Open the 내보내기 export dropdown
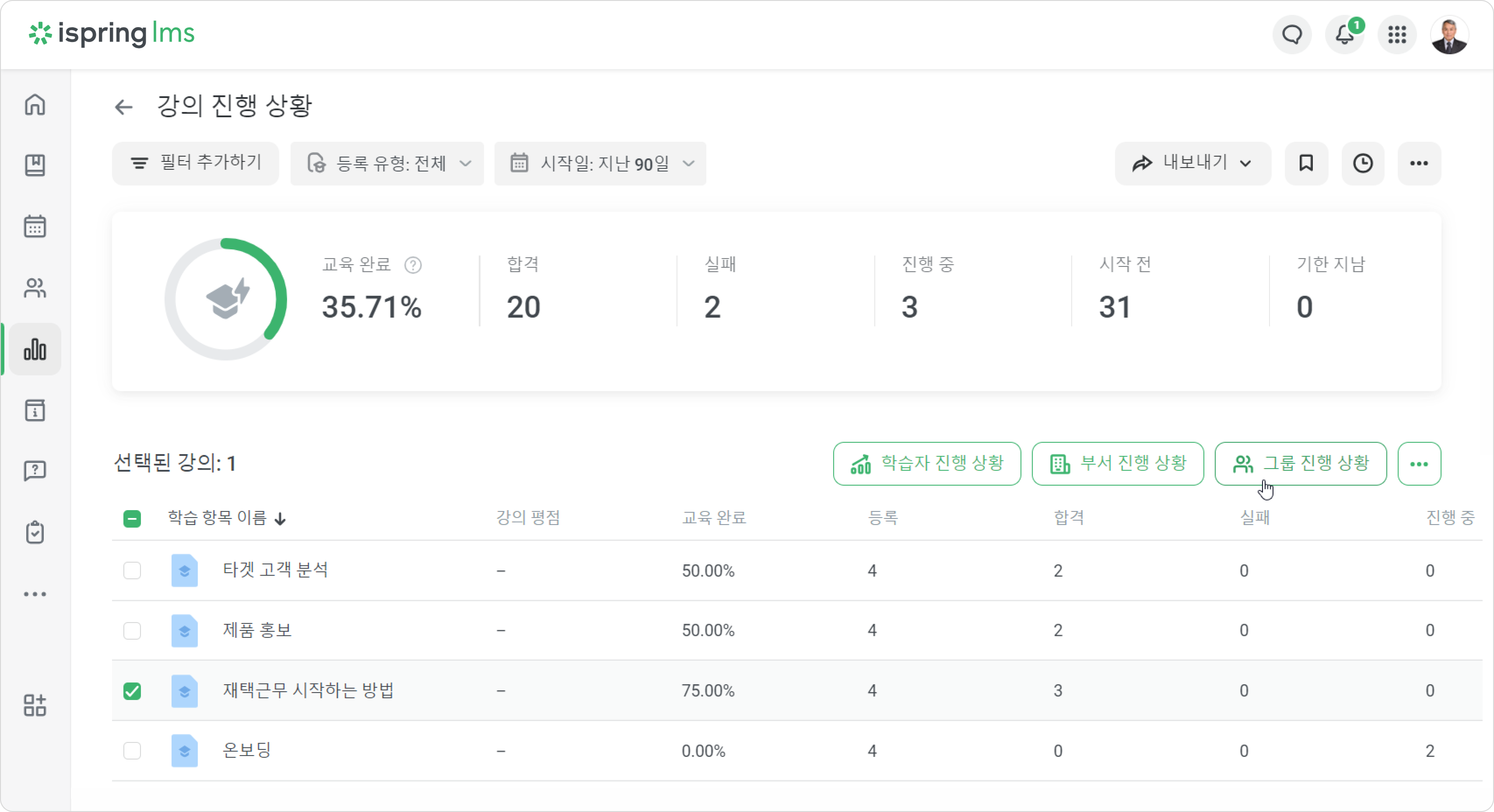 [1193, 164]
